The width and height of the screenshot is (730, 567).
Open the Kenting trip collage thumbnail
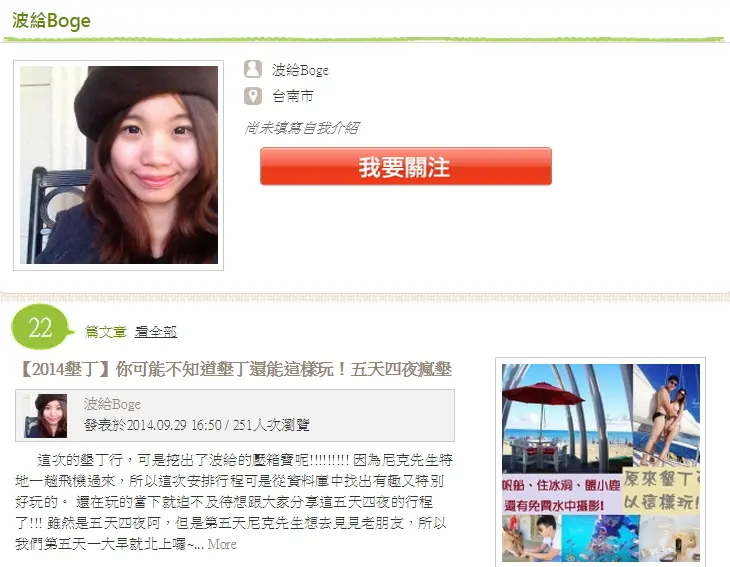(x=601, y=462)
